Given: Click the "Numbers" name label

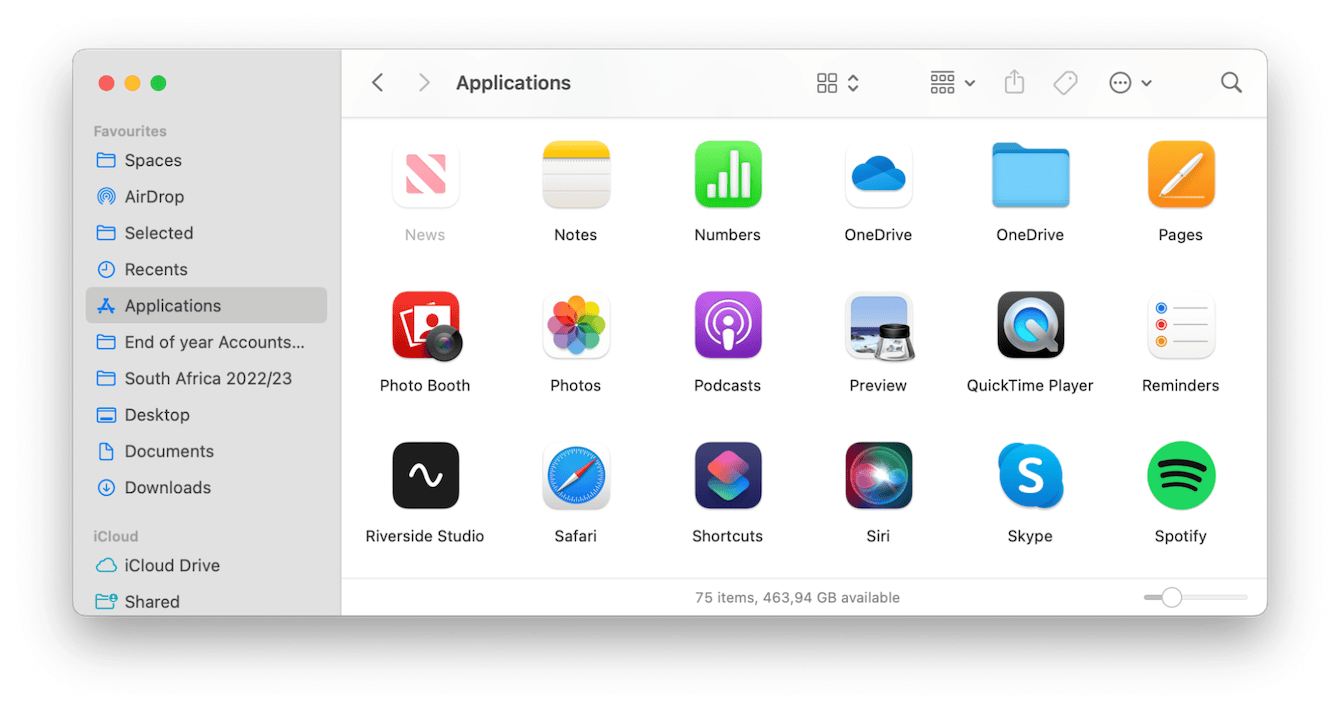Looking at the screenshot, I should coord(728,235).
